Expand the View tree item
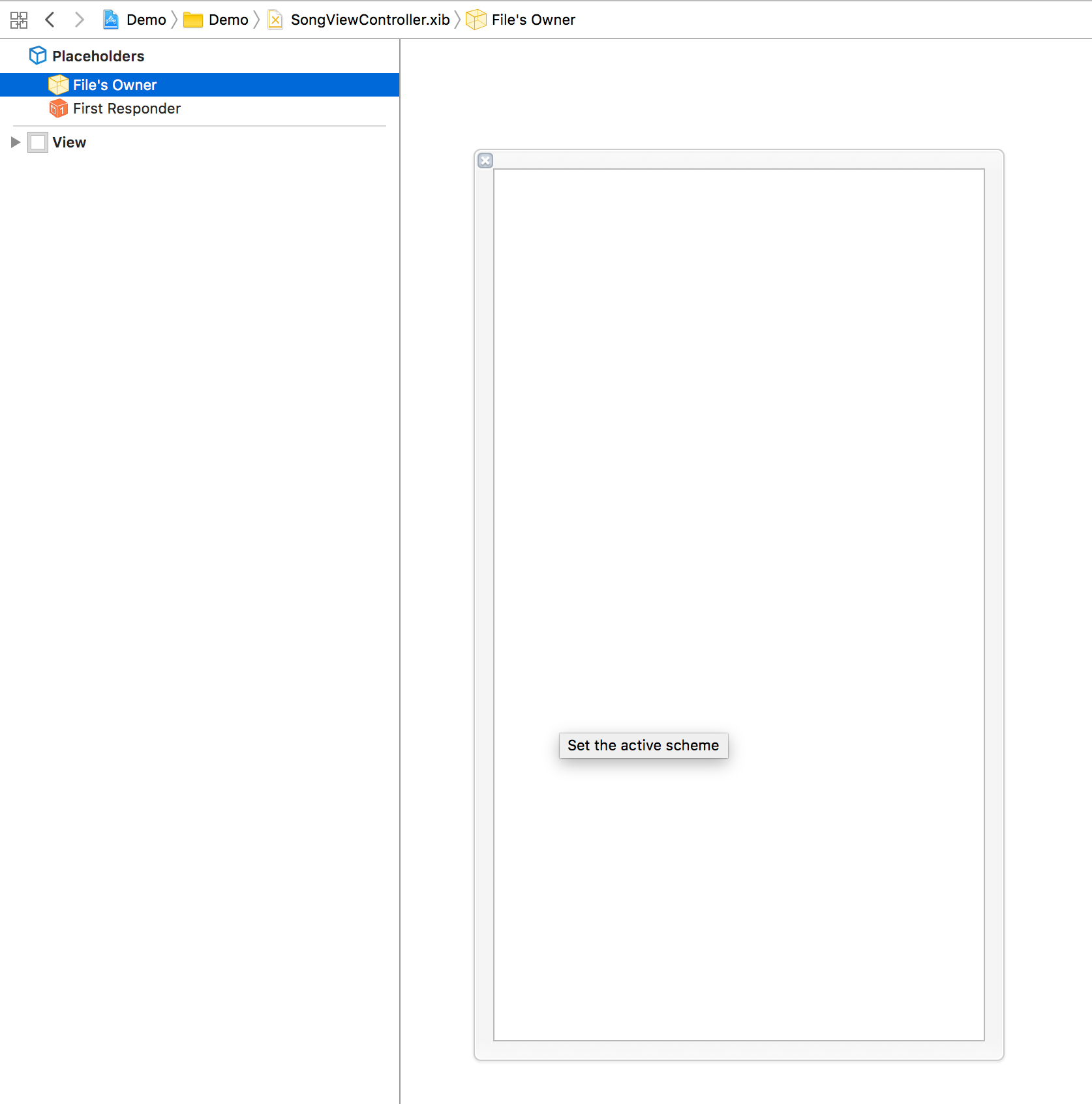The width and height of the screenshot is (1092, 1104). tap(14, 142)
